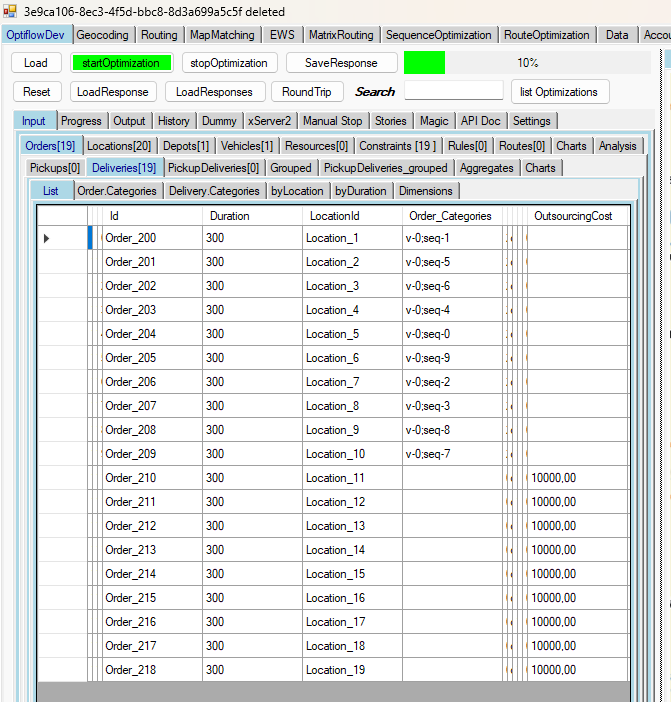
Task: Sort by the OutsourcingCost column header
Action: click(x=573, y=215)
